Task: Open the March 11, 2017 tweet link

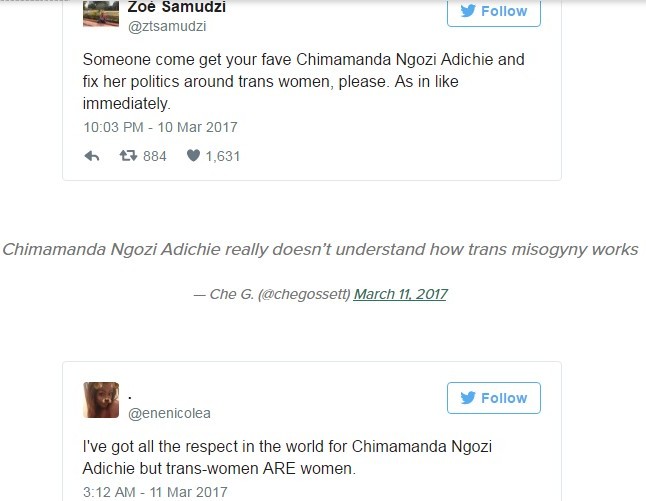Action: [400, 294]
